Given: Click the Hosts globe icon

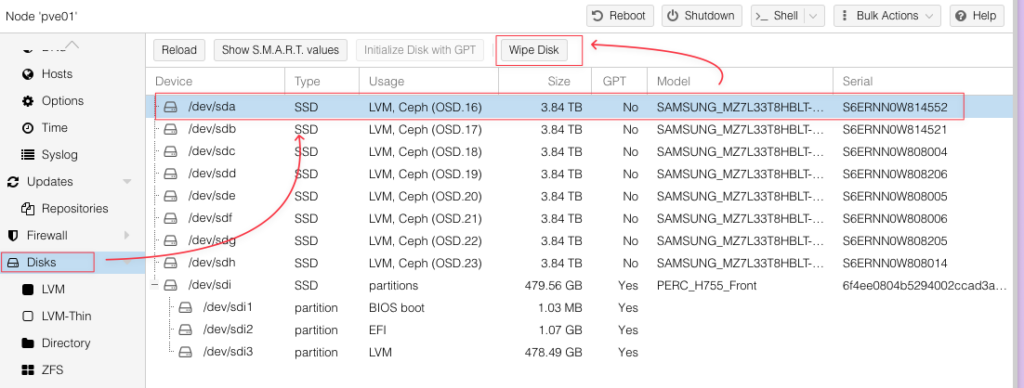Looking at the screenshot, I should point(27,74).
